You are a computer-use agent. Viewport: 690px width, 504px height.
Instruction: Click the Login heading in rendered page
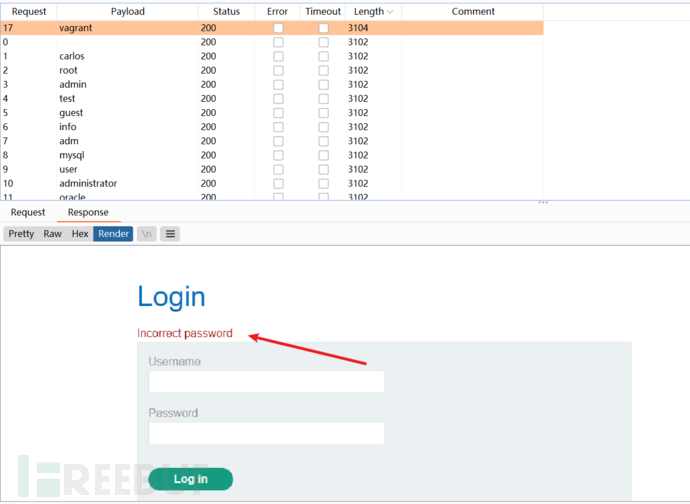(171, 298)
